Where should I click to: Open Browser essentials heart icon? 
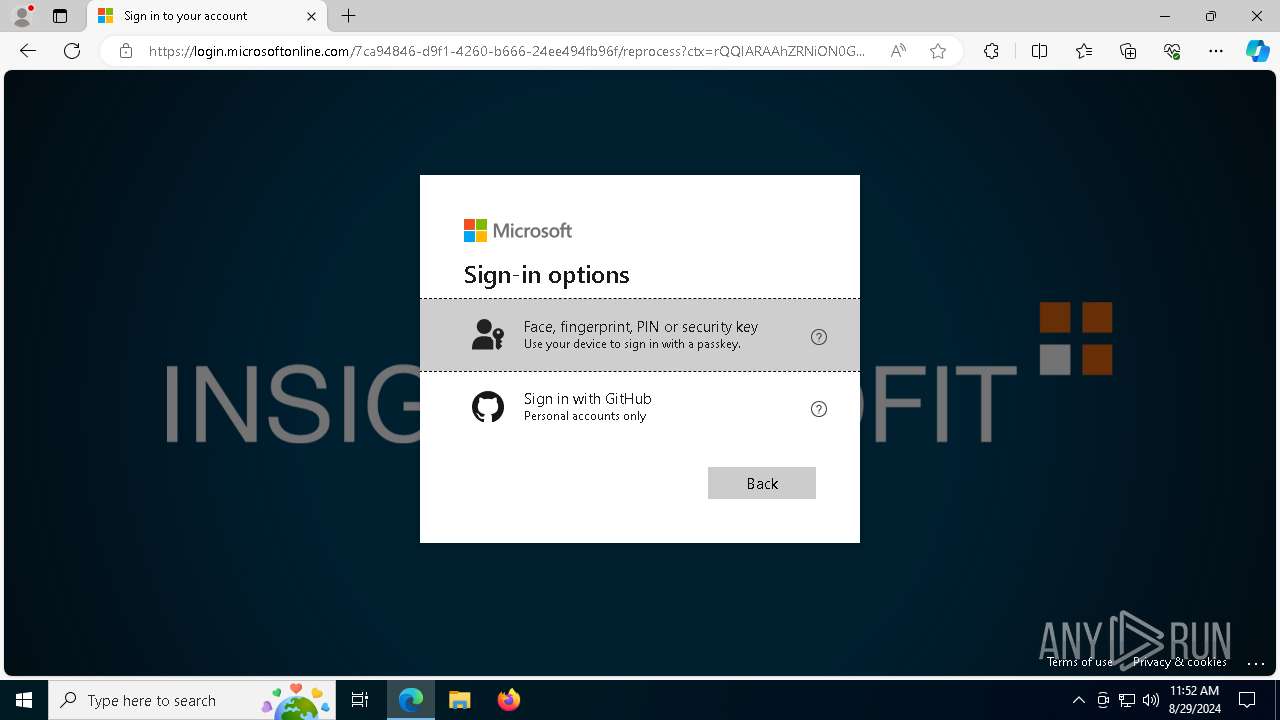tap(1172, 51)
